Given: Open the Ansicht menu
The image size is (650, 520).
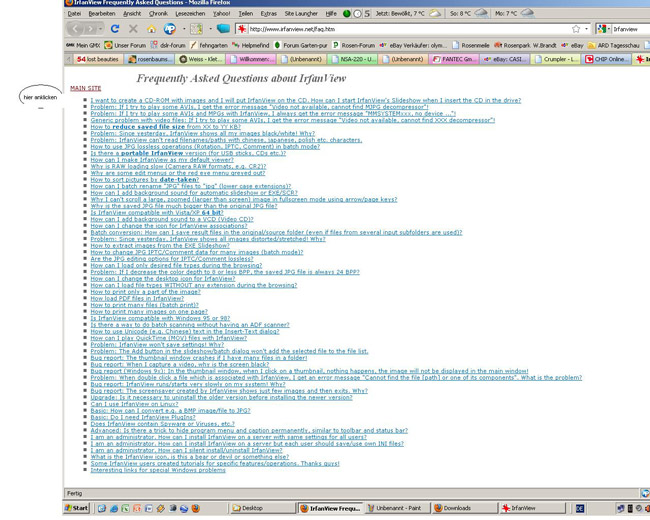Looking at the screenshot, I should click(x=132, y=13).
